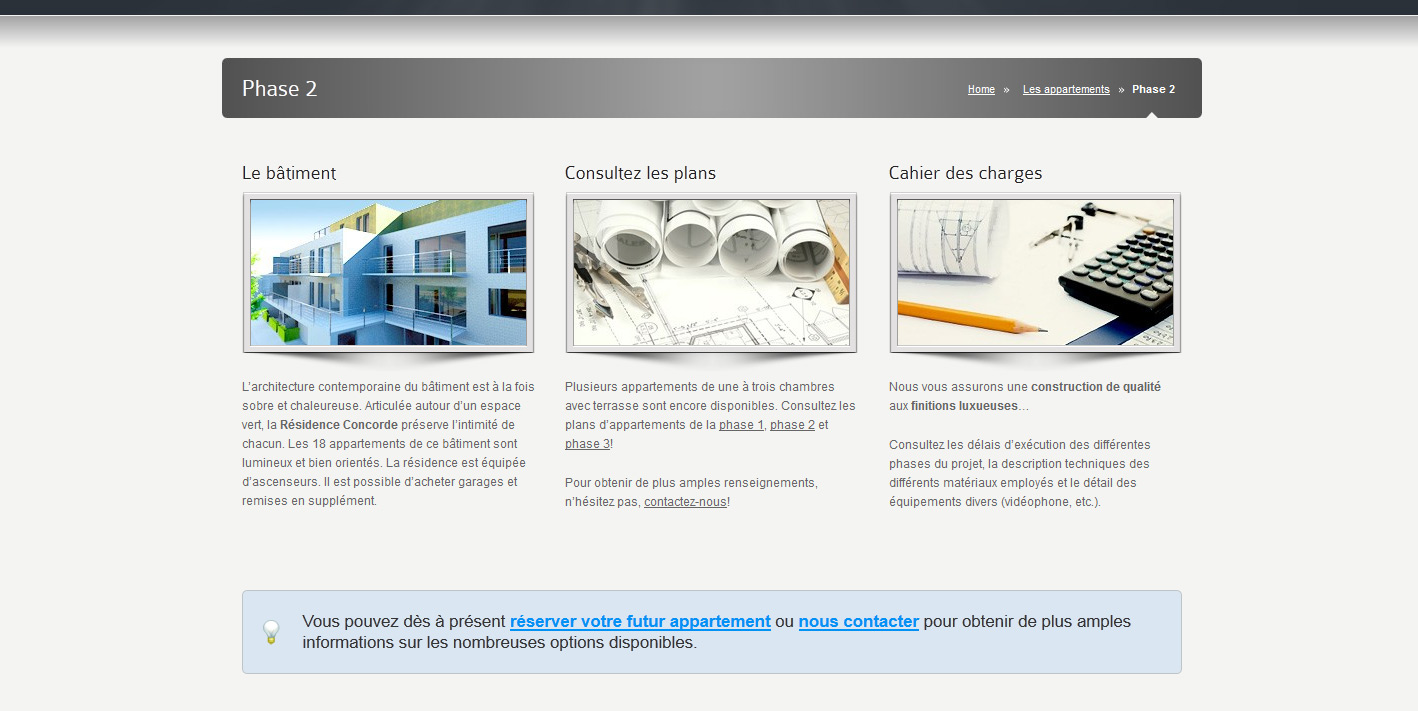Viewport: 1418px width, 711px height.
Task: Select the Cahier des charges heading
Action: [x=965, y=173]
